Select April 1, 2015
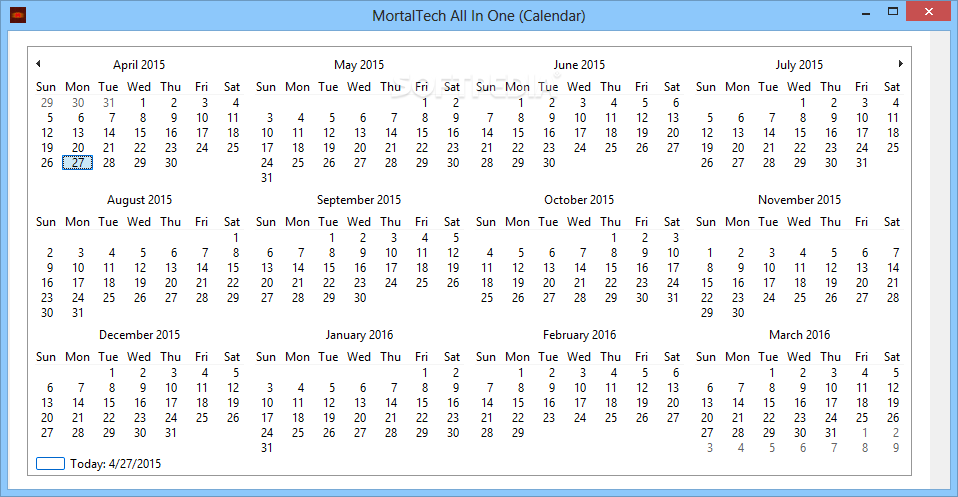This screenshot has height=497, width=958. (142, 103)
